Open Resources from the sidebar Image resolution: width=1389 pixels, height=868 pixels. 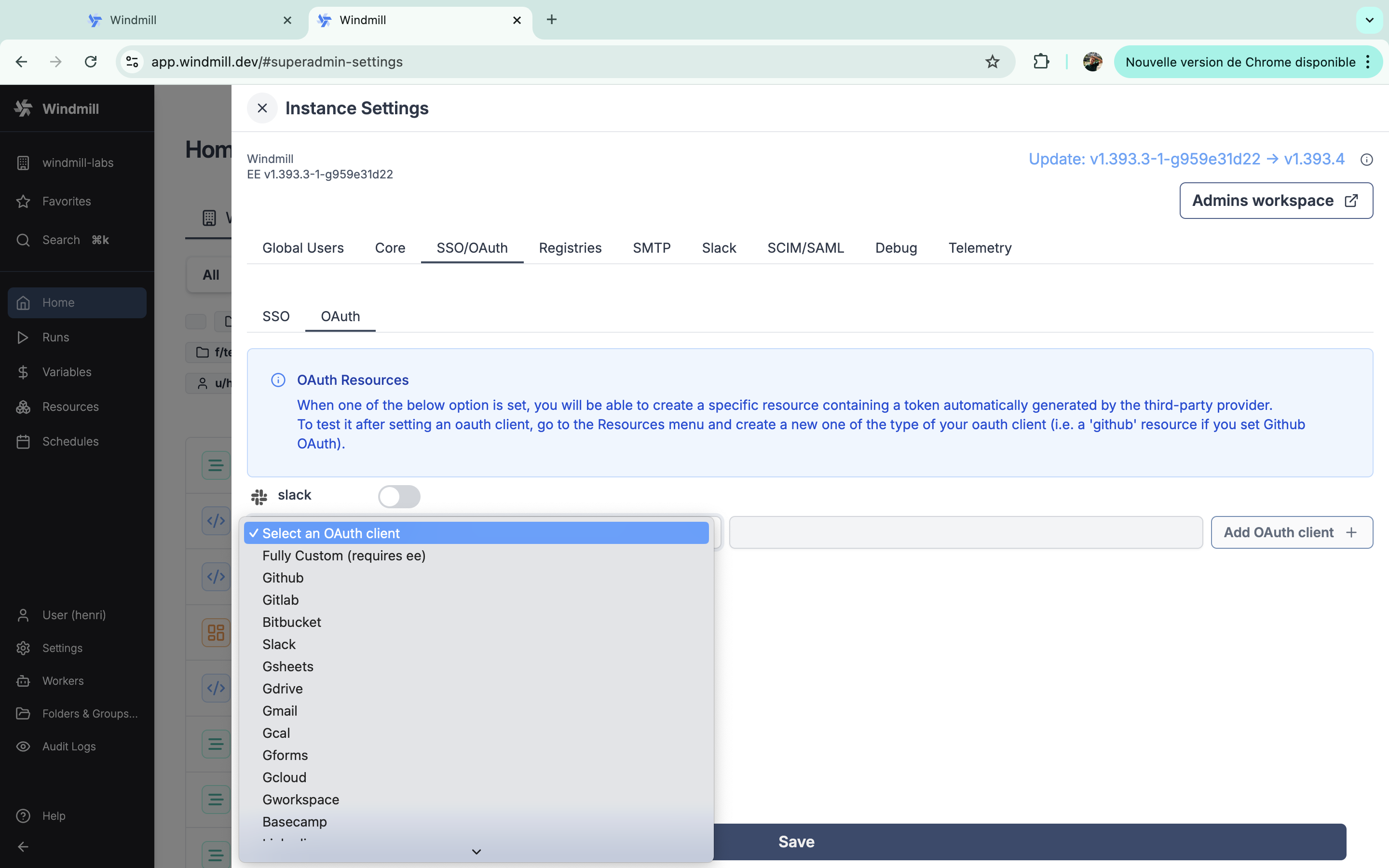click(x=70, y=407)
